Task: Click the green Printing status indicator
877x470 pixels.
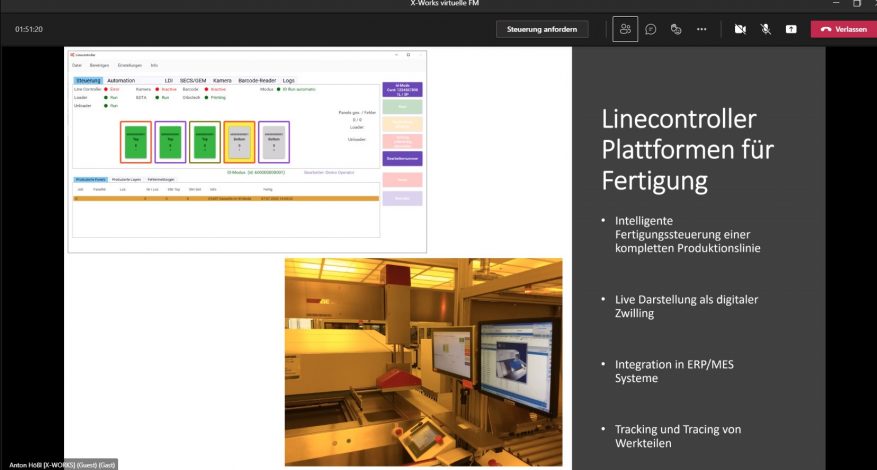Action: (x=206, y=97)
